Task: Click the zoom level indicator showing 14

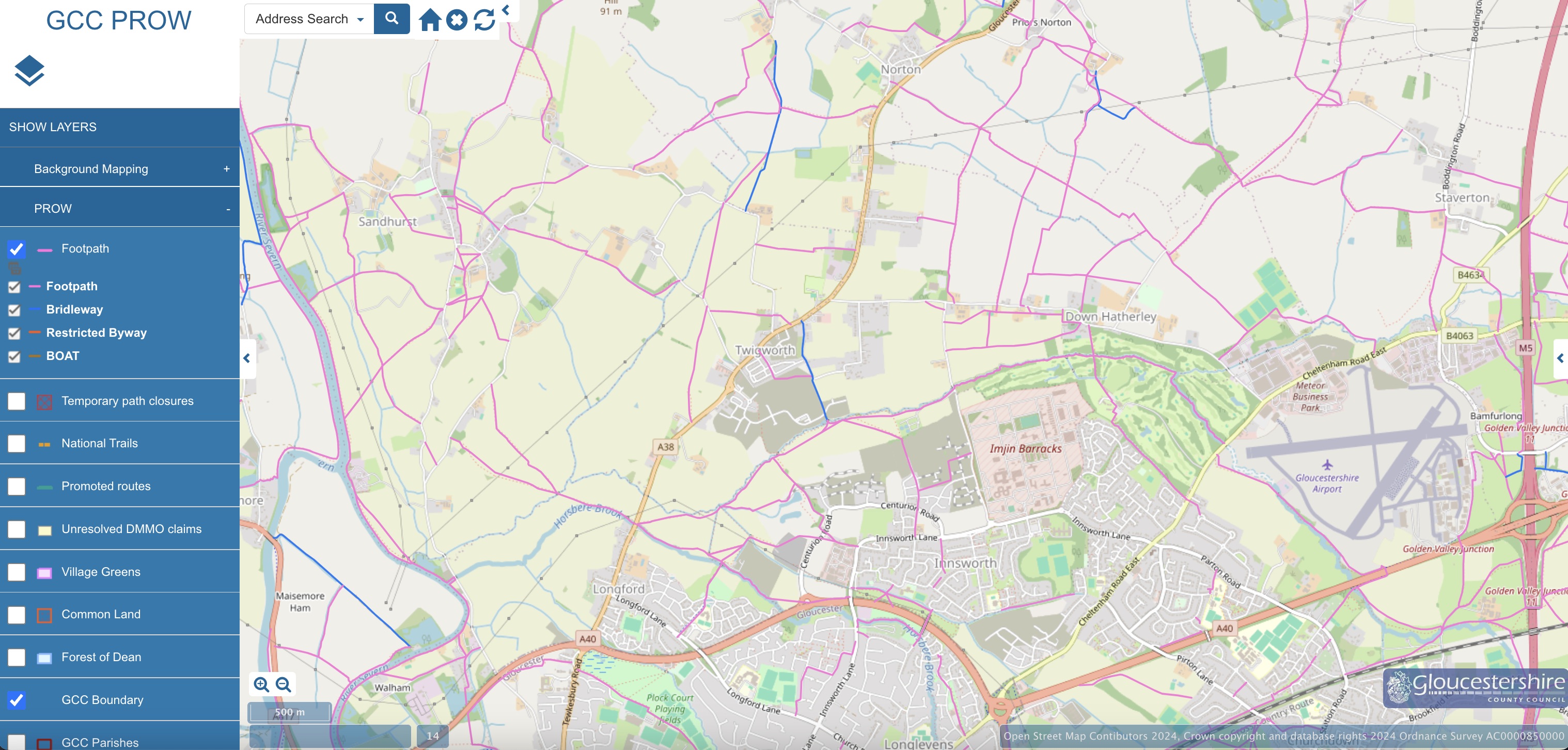Action: (432, 736)
